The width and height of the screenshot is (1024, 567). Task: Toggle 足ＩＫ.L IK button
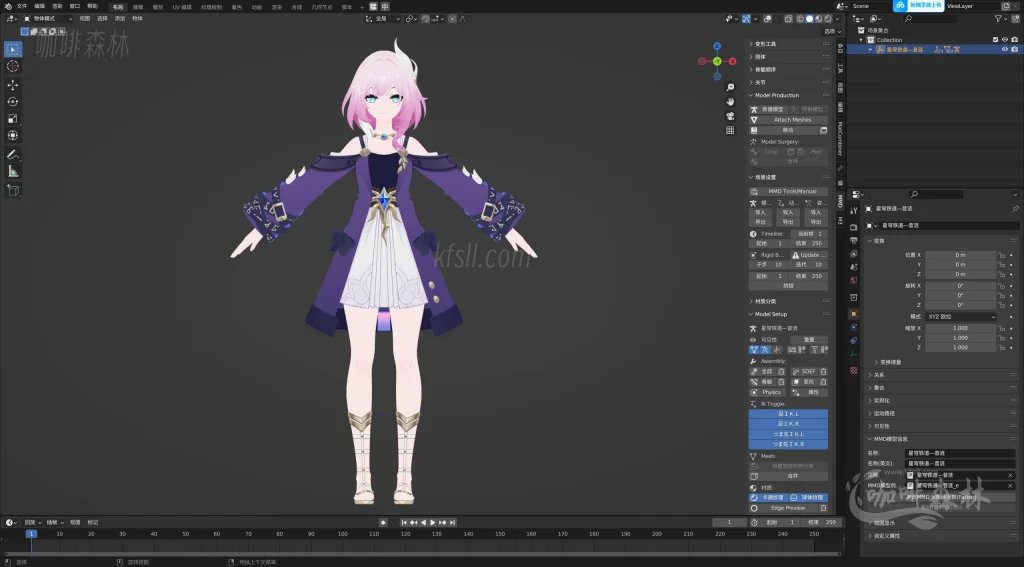coord(788,414)
